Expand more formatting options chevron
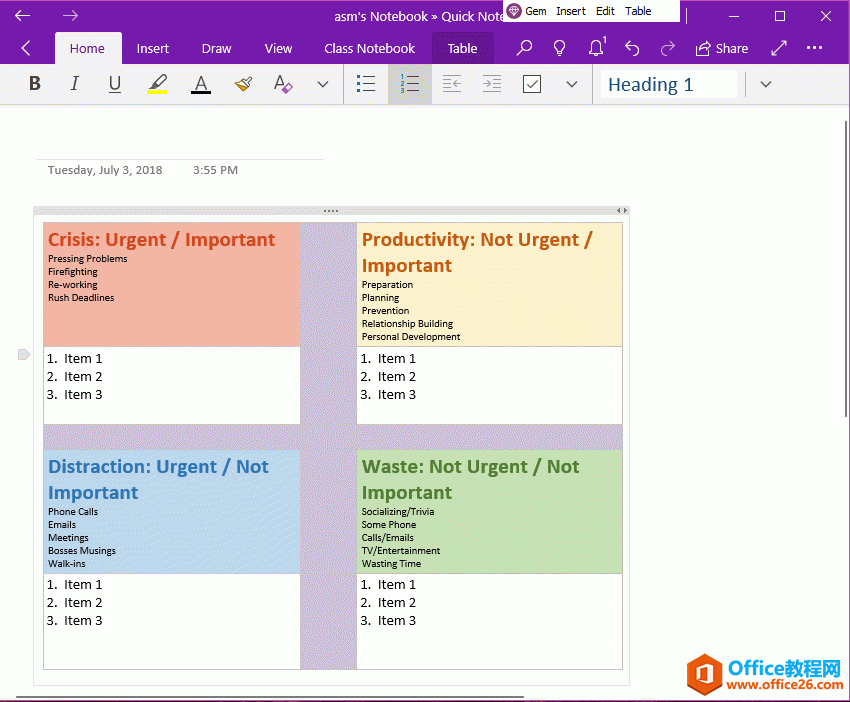 (x=322, y=84)
